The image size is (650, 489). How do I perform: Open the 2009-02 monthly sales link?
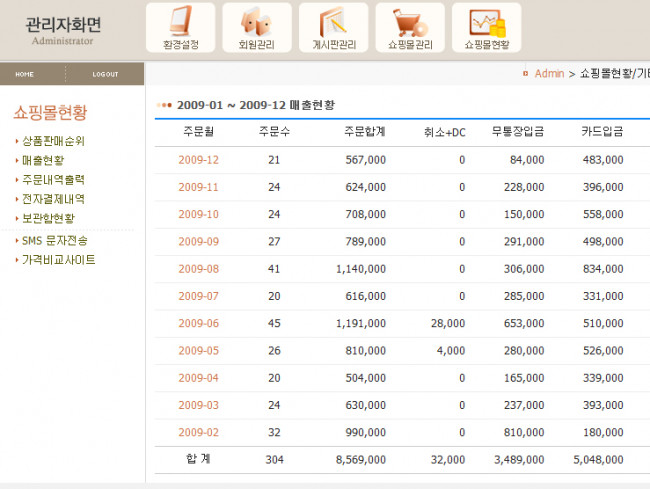[x=198, y=432]
